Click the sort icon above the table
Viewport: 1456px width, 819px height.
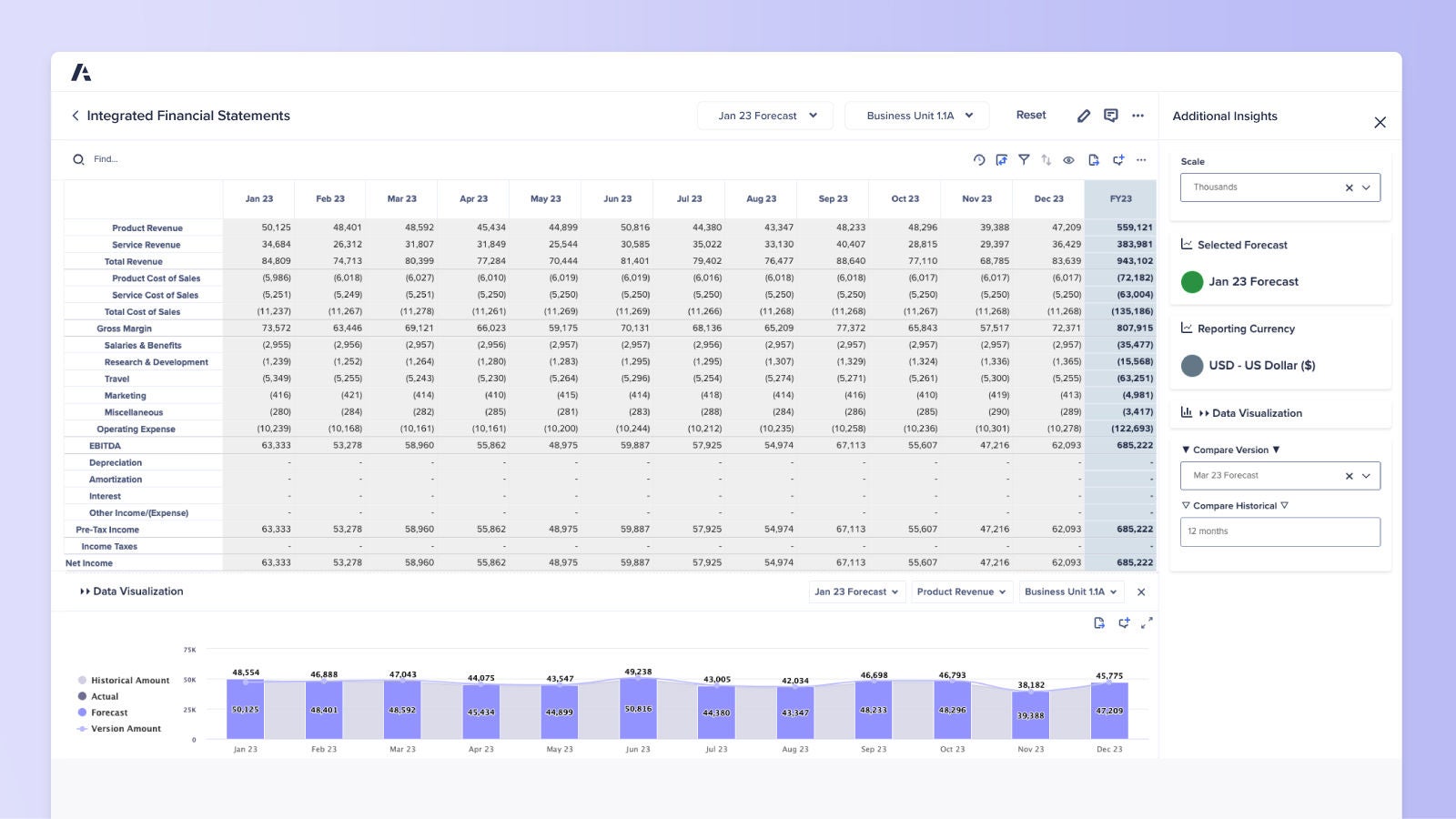(1046, 159)
